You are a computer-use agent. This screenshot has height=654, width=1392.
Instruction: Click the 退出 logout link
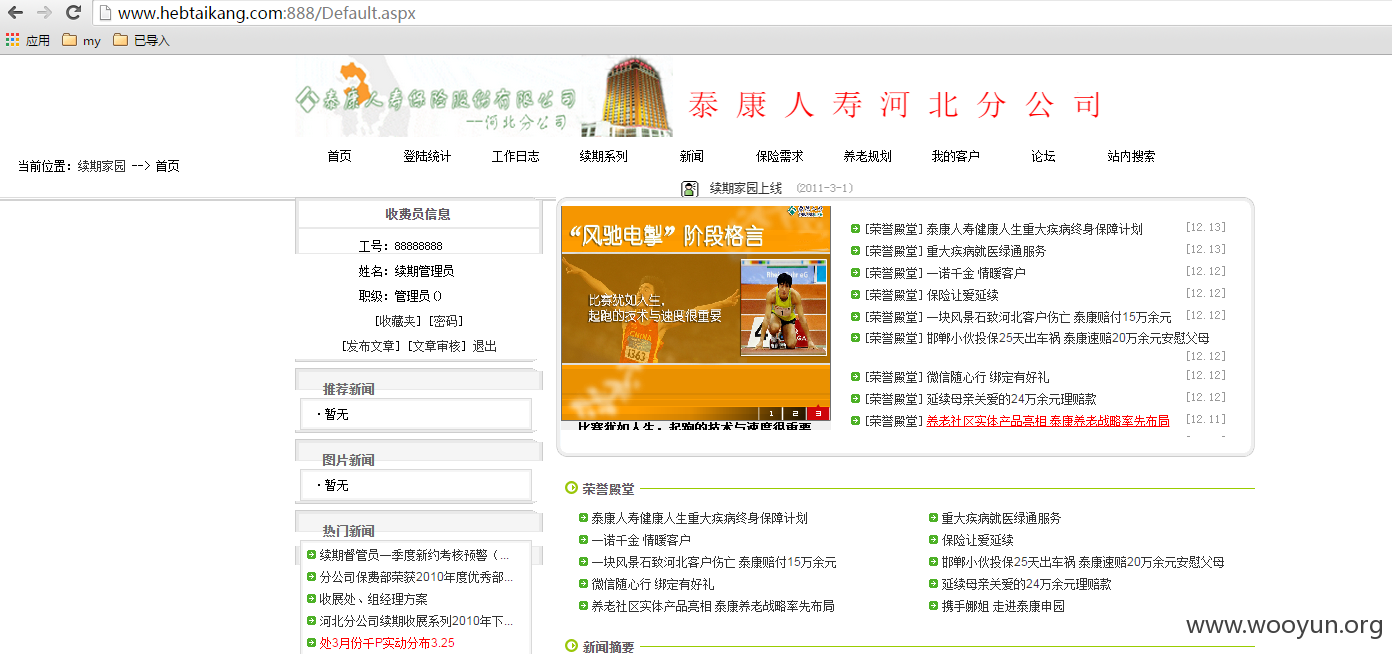[485, 346]
